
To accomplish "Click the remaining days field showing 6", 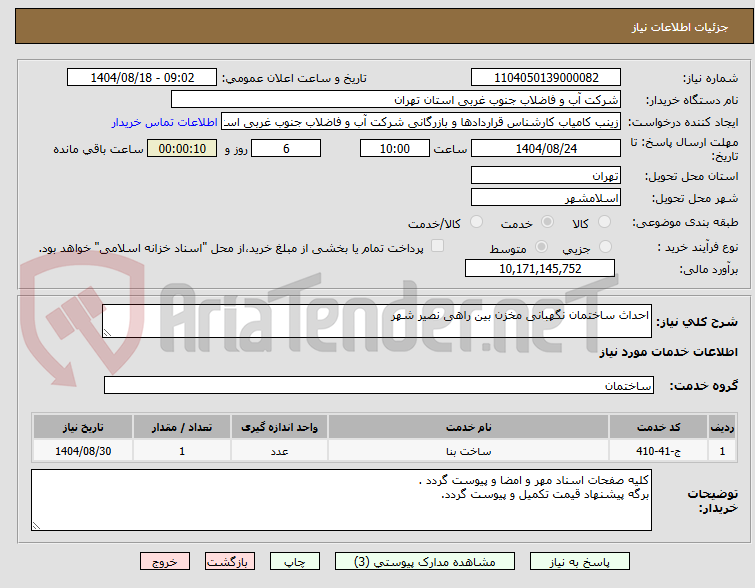I will 286,148.
